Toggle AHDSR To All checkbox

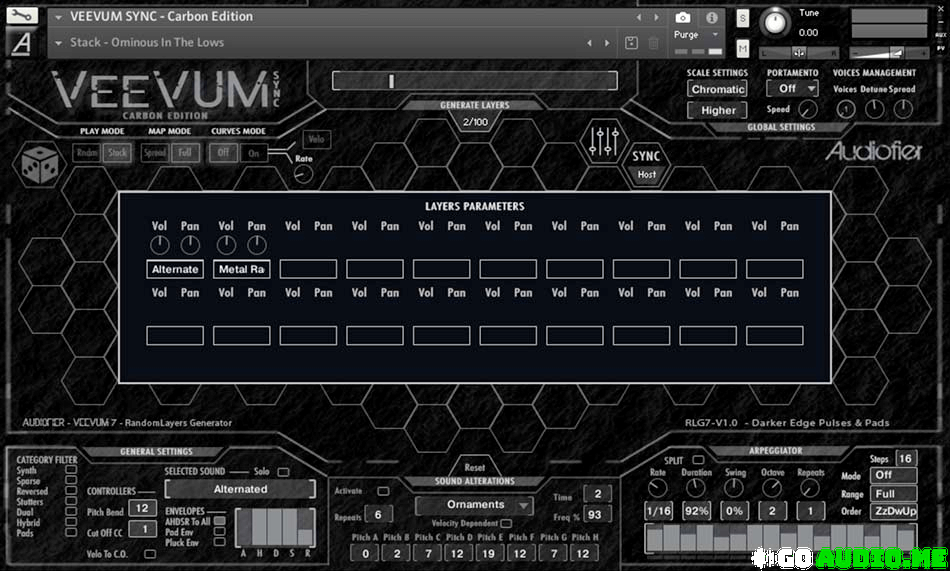pyautogui.click(x=219, y=521)
